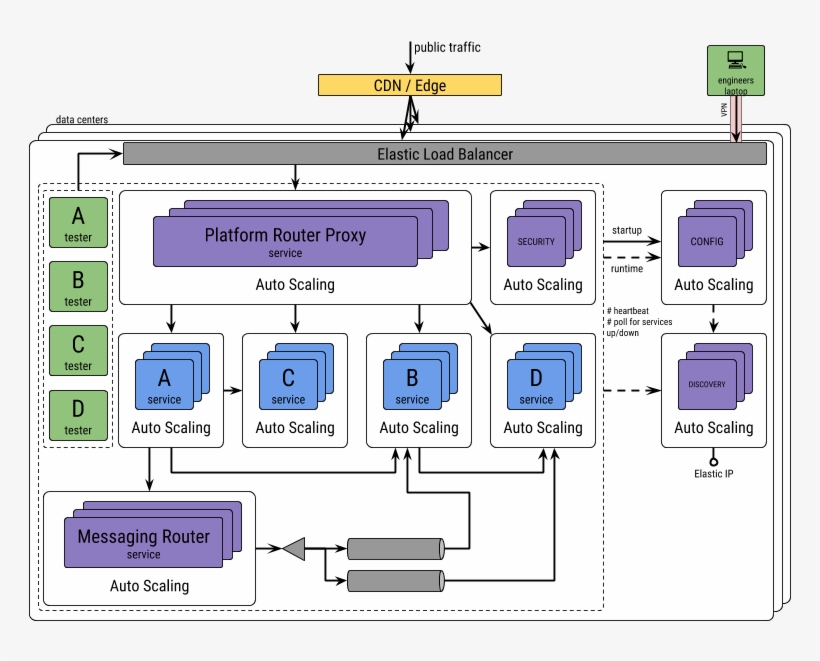Select the engineers laptop icon

coord(735,70)
